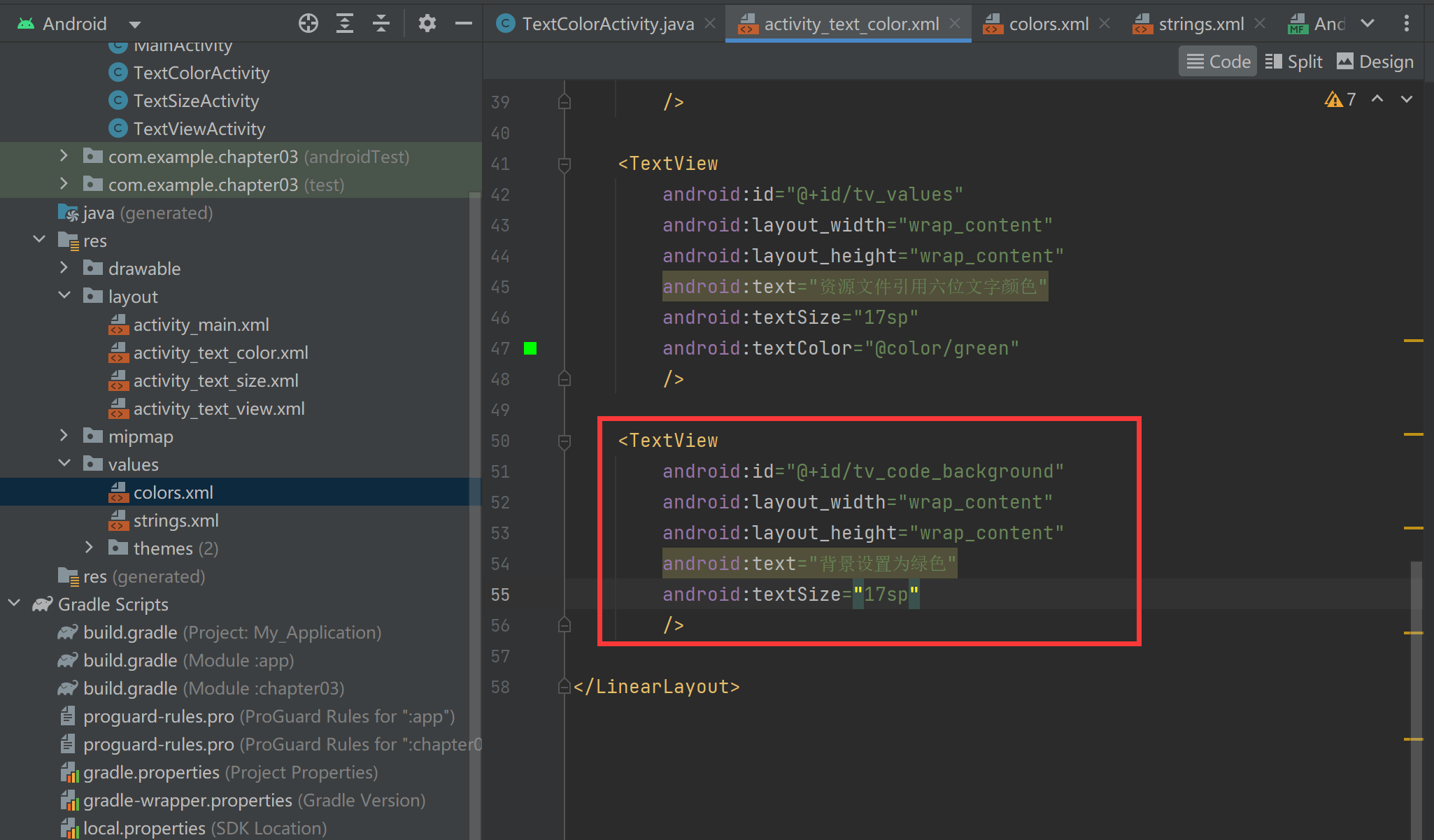The height and width of the screenshot is (840, 1434).
Task: Expand com.example.chapter03 (test) package
Action: click(64, 184)
